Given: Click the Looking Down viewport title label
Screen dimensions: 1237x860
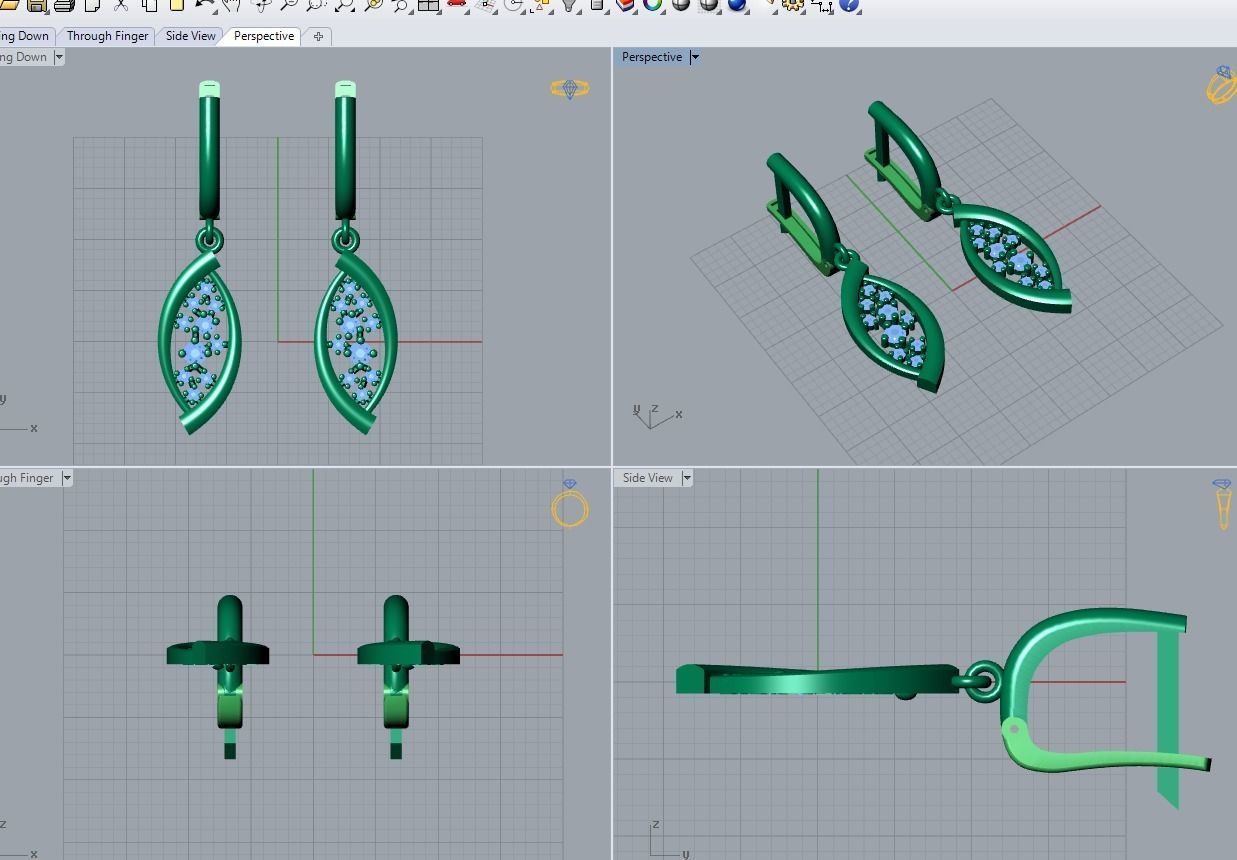Looking at the screenshot, I should coord(24,57).
